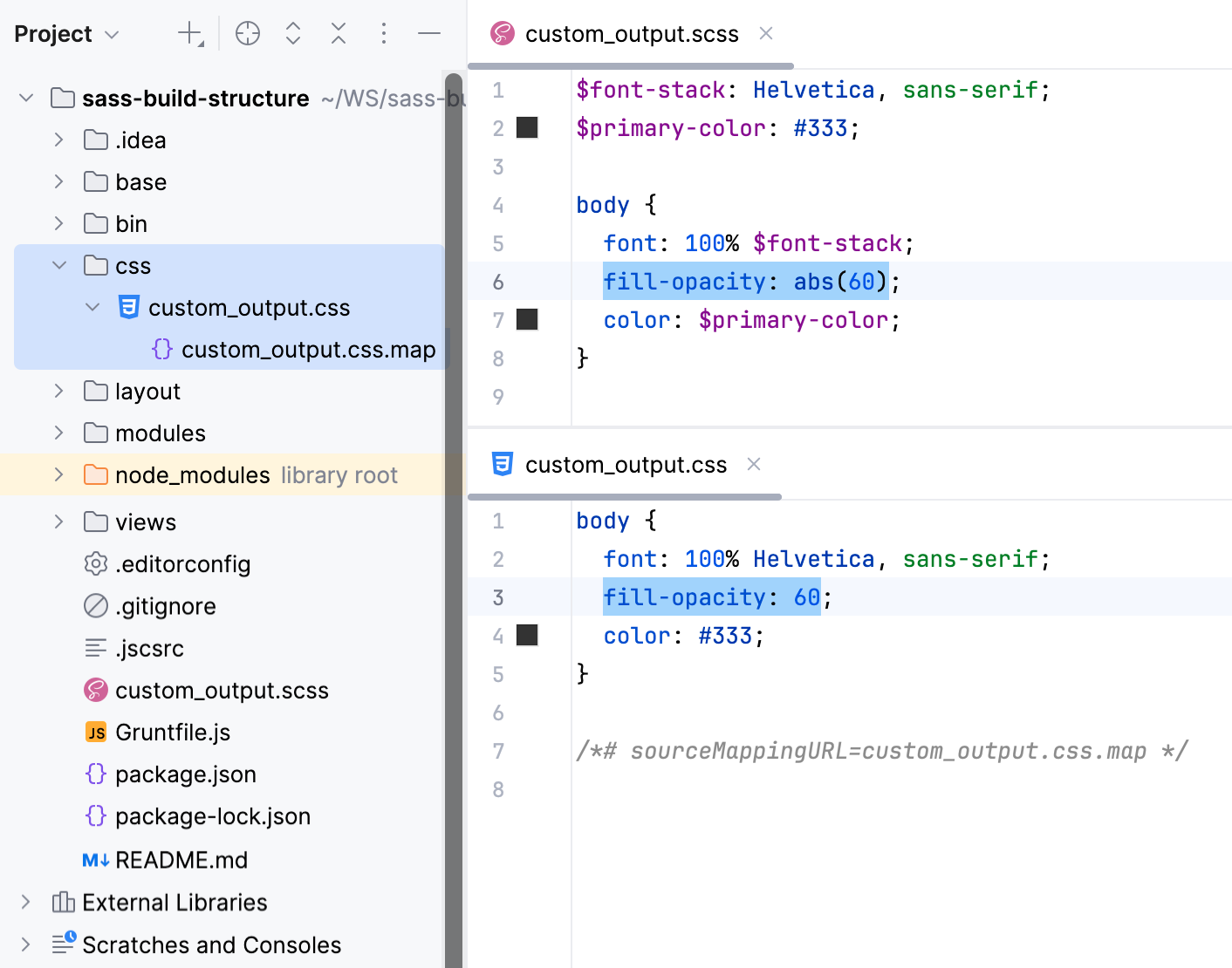The width and height of the screenshot is (1232, 968).
Task: Switch to the custom_output.css editor tab
Action: pos(625,464)
